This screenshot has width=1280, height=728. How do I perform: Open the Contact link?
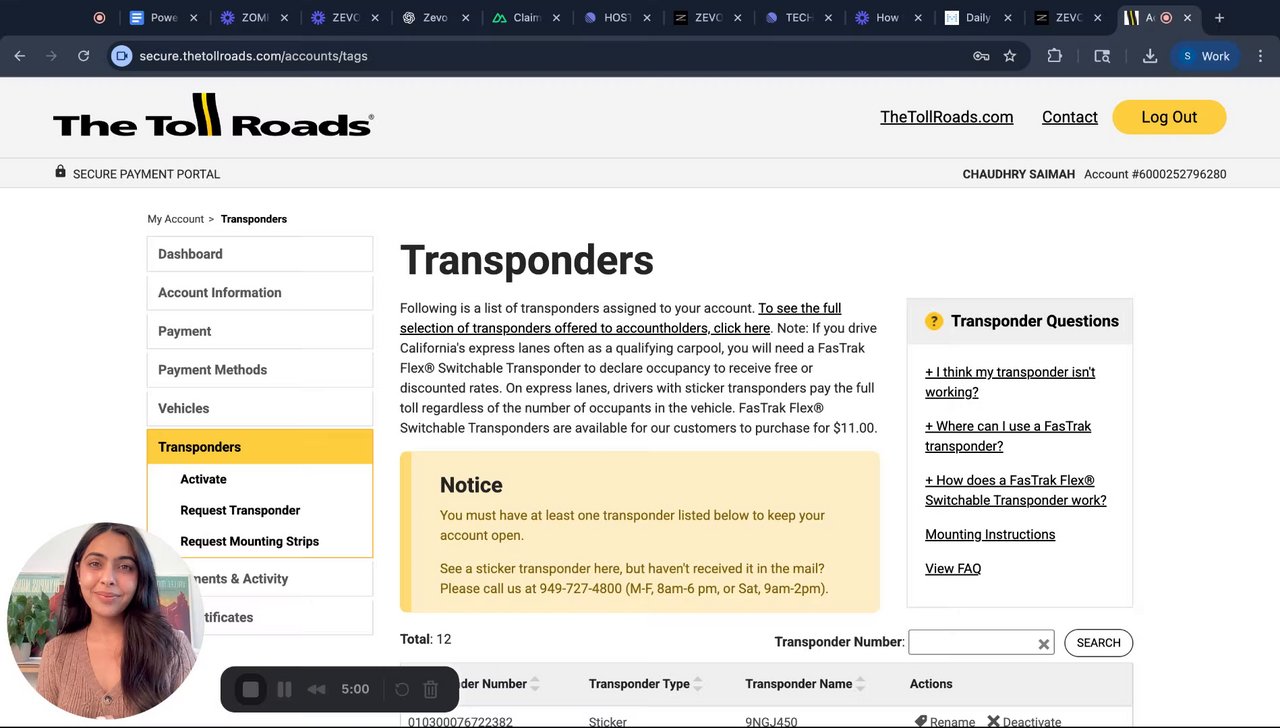pos(1070,117)
